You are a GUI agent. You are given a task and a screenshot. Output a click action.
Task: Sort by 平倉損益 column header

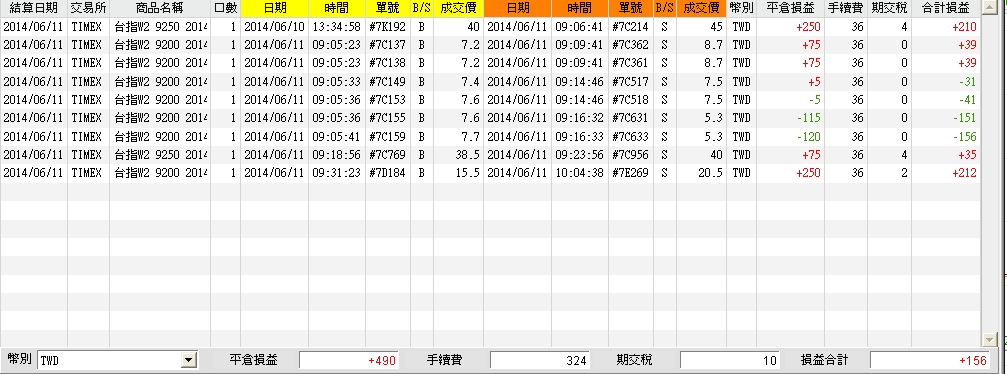(x=790, y=8)
